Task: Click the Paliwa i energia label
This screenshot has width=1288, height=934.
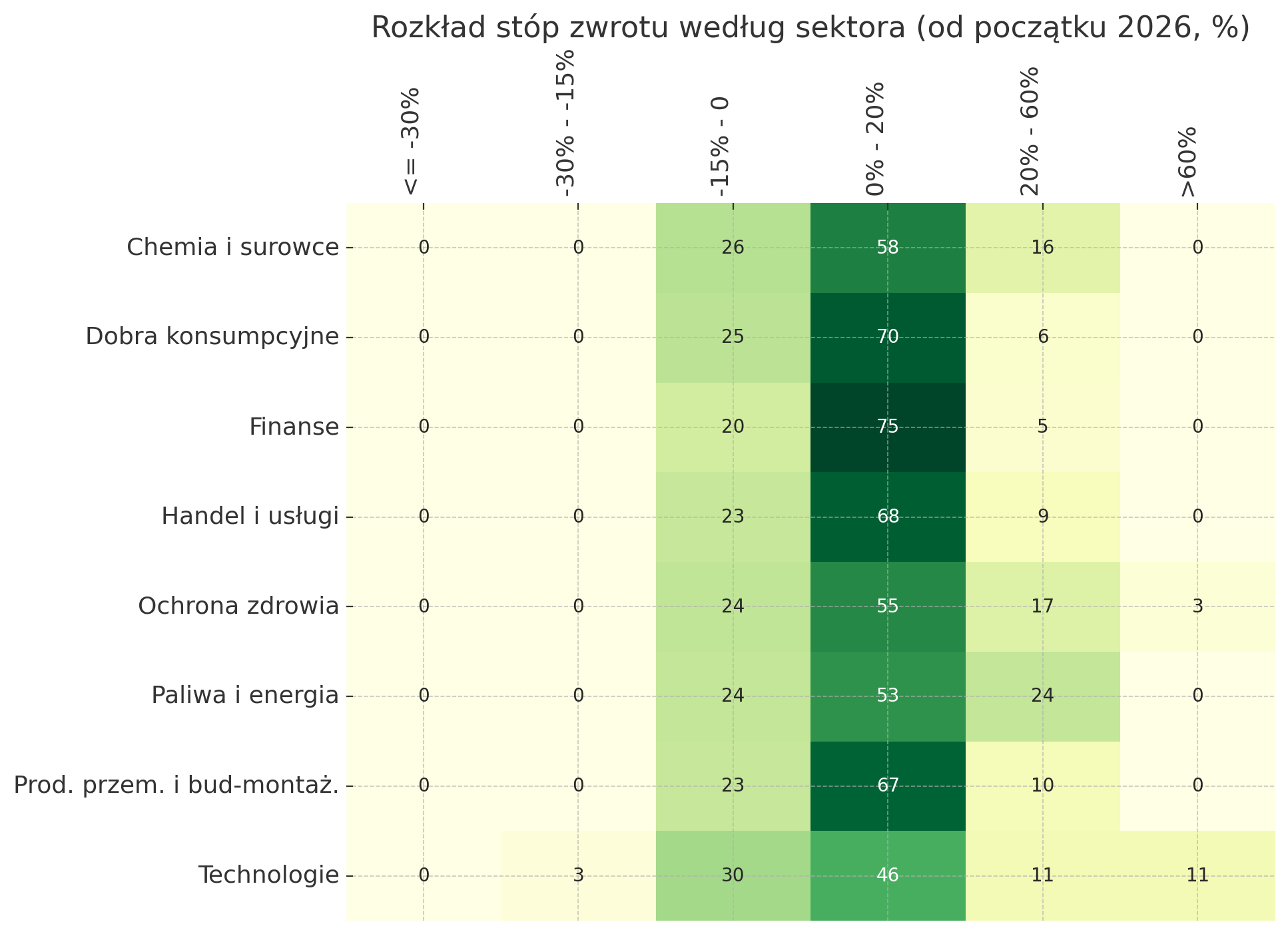Action: click(244, 696)
